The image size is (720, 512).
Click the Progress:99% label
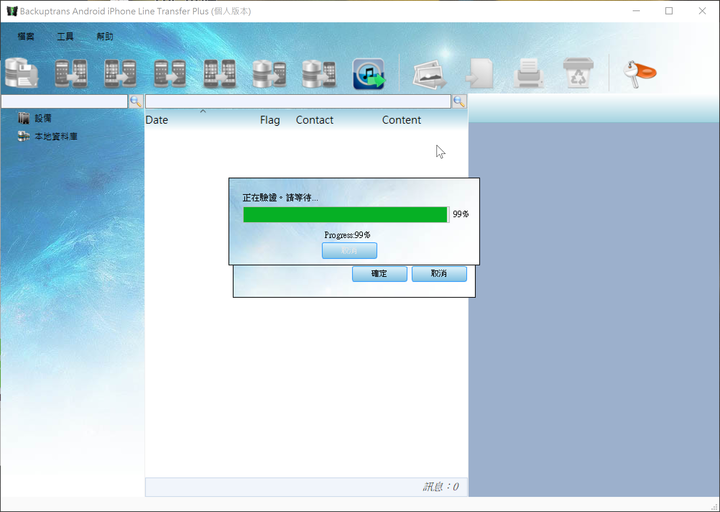click(347, 235)
